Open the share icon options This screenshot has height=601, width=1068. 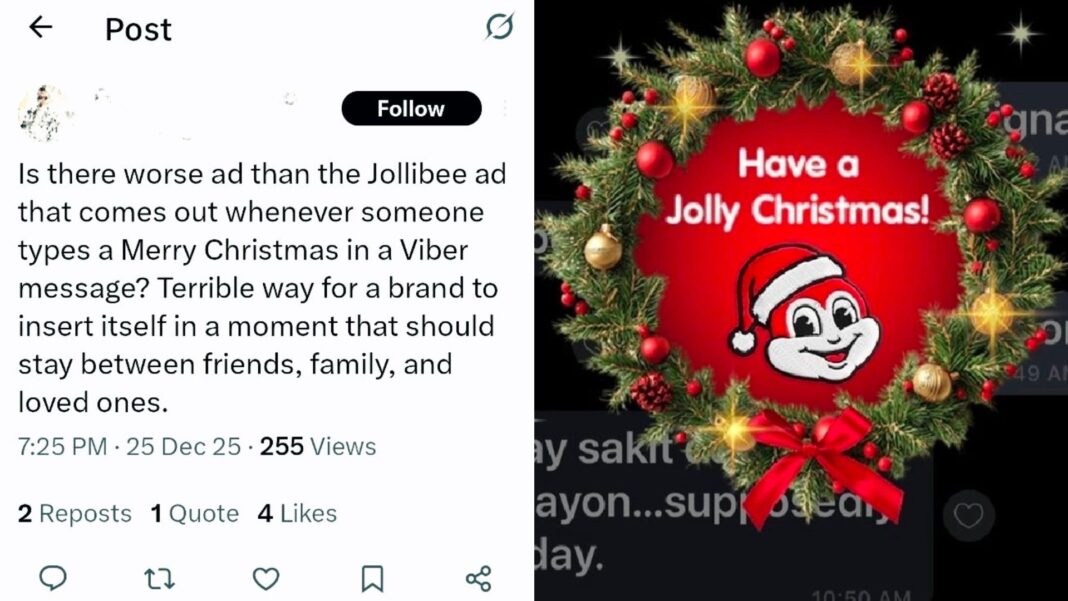[x=479, y=577]
